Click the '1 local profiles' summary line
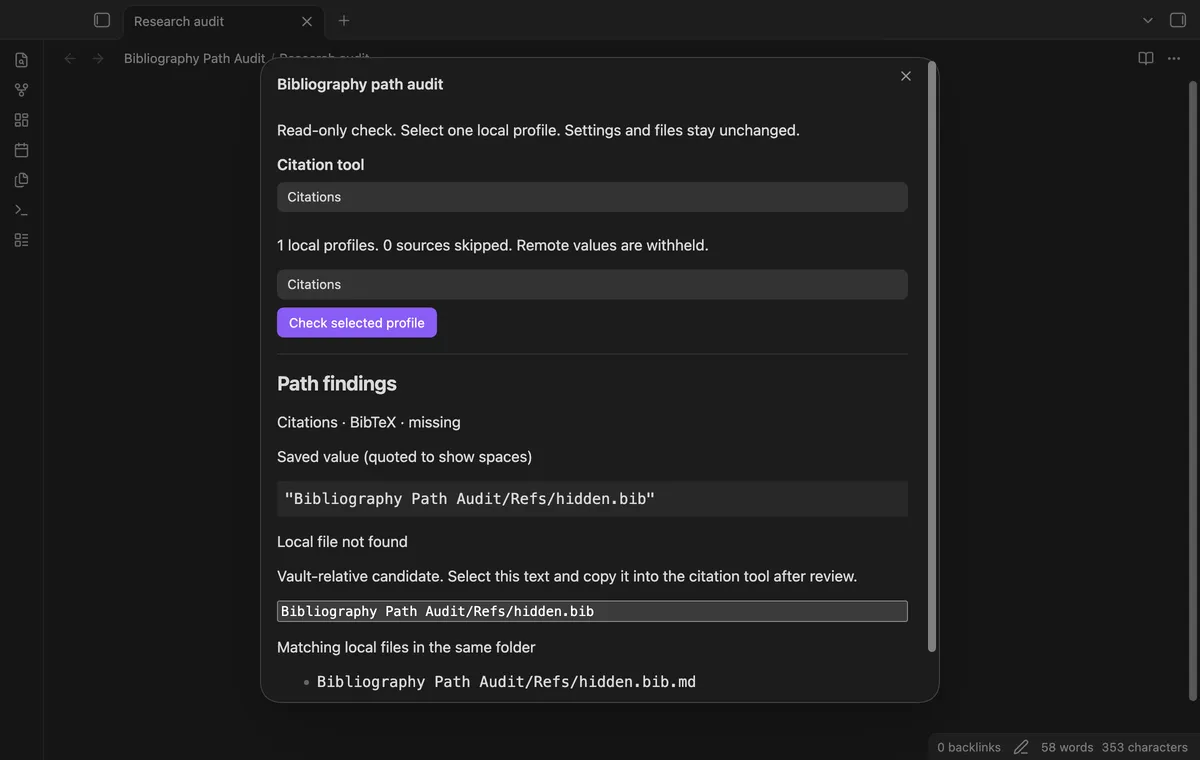 [493, 245]
